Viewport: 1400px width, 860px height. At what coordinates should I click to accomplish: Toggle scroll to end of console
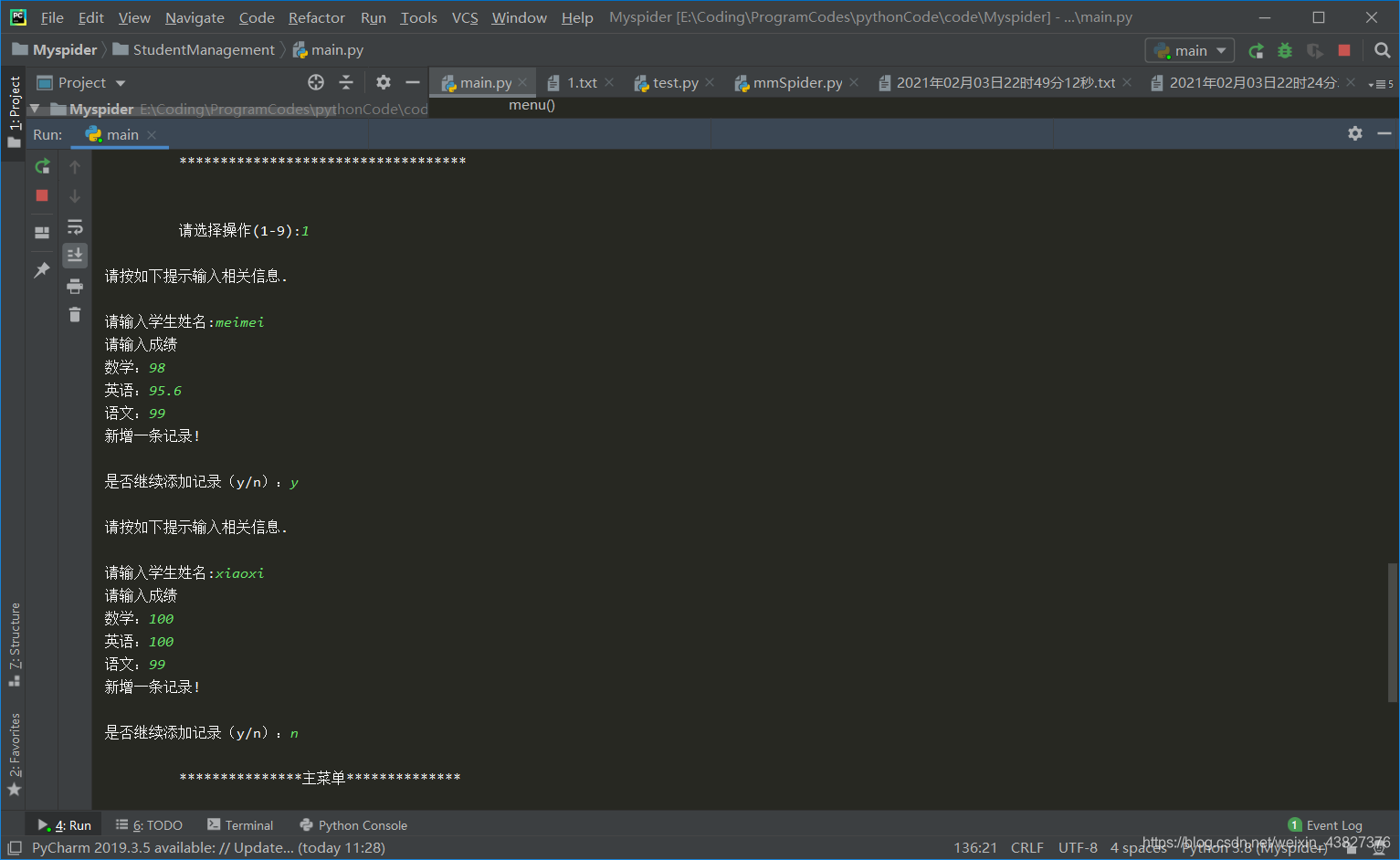[75, 255]
